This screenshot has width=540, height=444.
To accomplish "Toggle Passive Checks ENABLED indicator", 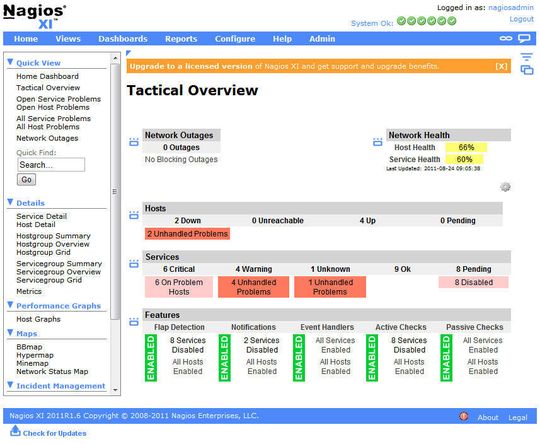I will [x=446, y=358].
